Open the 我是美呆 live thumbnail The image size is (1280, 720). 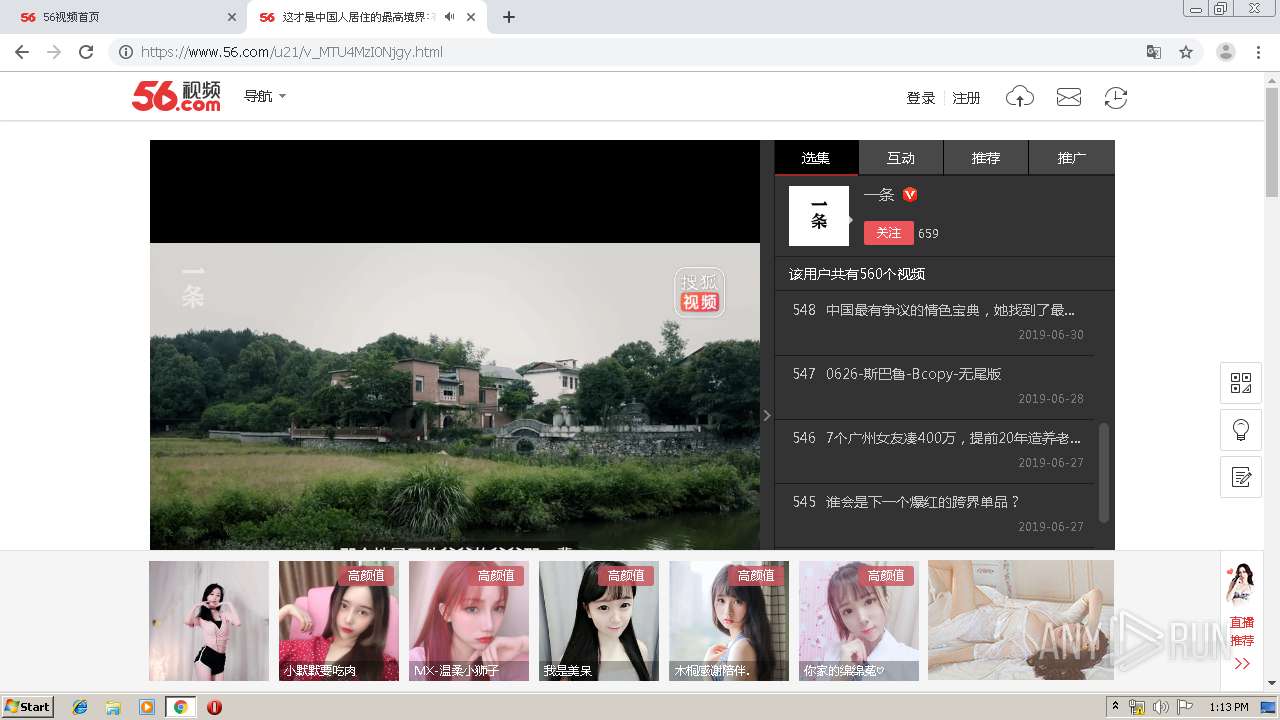pyautogui.click(x=599, y=621)
